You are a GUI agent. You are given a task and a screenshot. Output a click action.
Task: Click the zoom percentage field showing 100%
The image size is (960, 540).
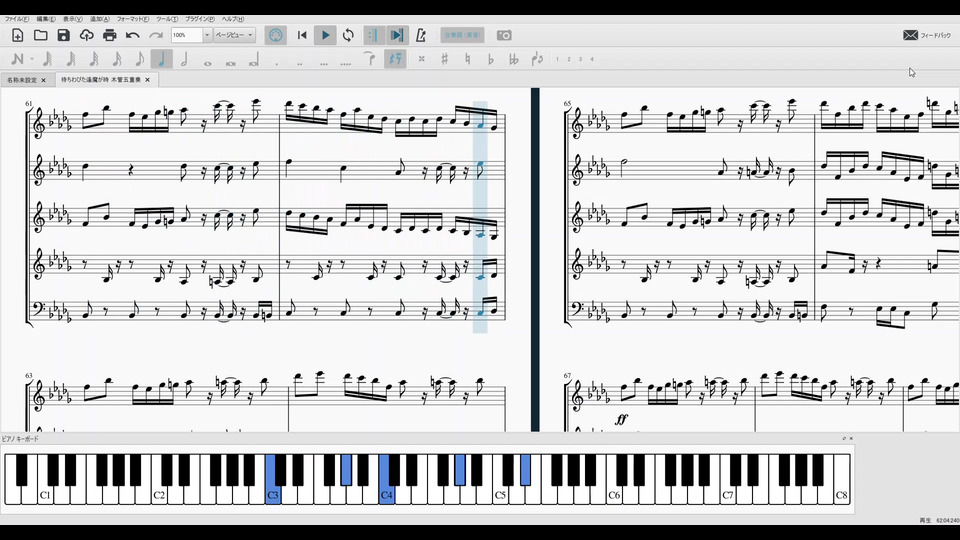187,35
